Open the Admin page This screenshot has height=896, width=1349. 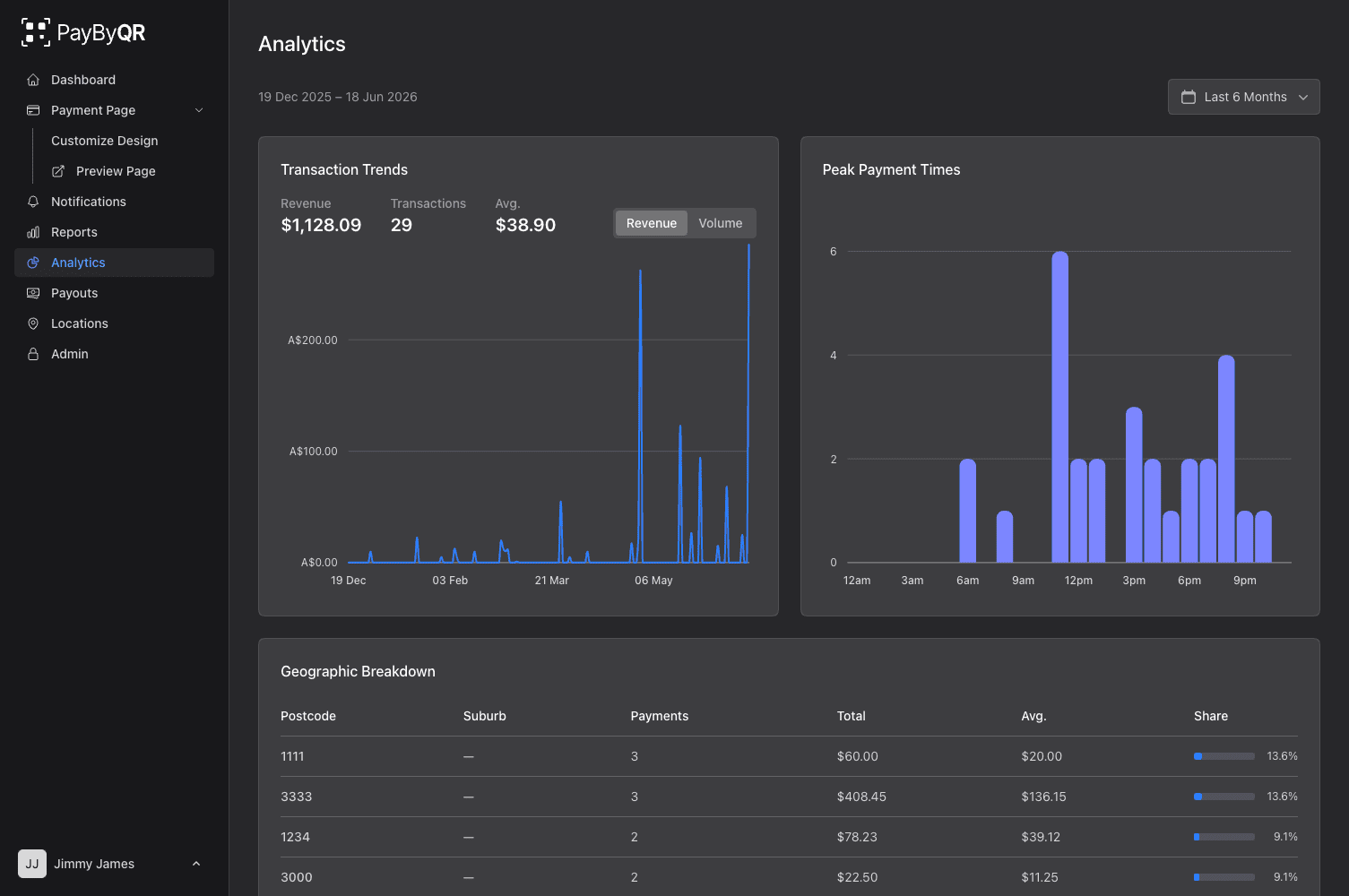tap(114, 354)
